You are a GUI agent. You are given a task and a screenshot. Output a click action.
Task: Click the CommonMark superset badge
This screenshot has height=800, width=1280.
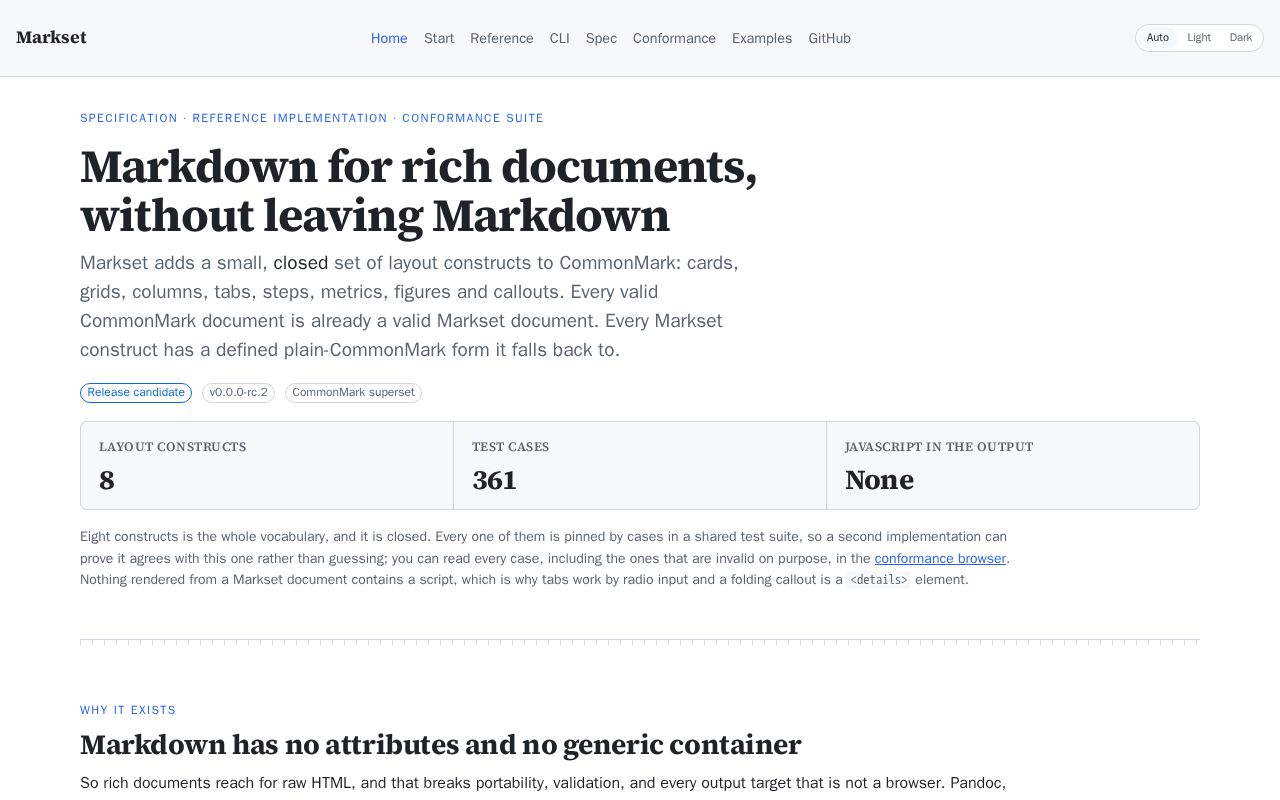click(x=353, y=393)
